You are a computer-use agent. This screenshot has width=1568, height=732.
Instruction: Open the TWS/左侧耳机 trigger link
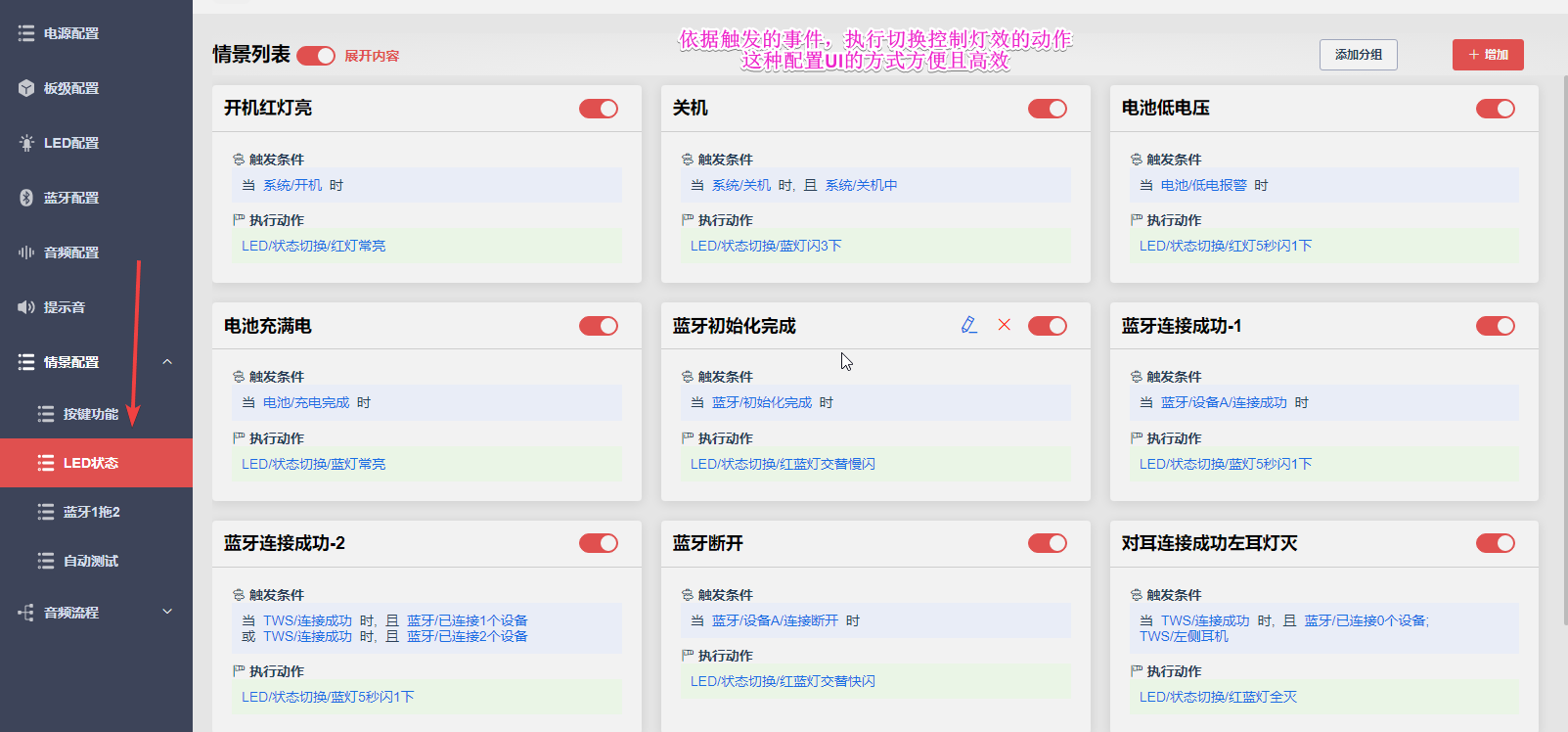click(x=1184, y=636)
